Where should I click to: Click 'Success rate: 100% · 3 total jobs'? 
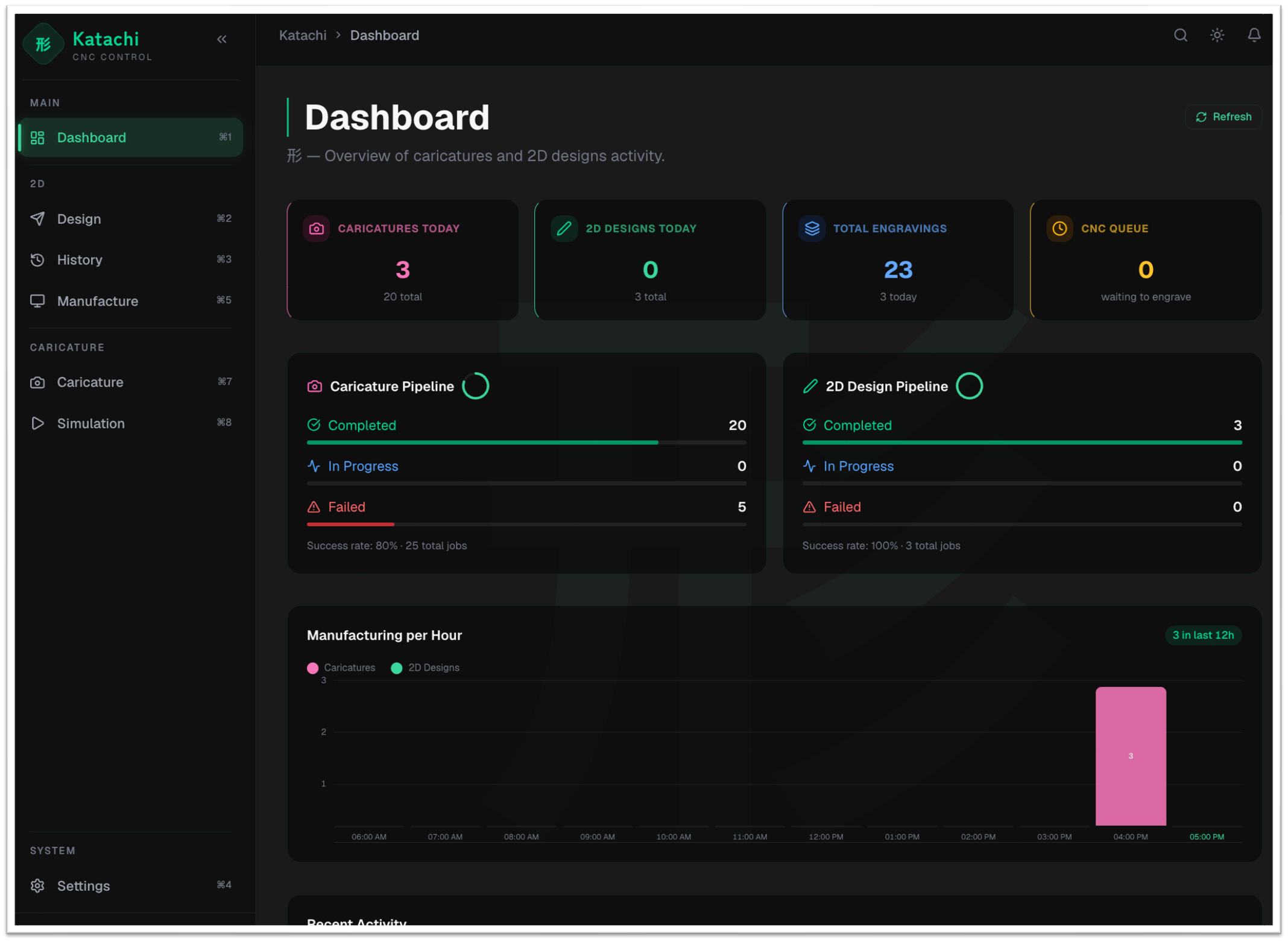pos(881,546)
